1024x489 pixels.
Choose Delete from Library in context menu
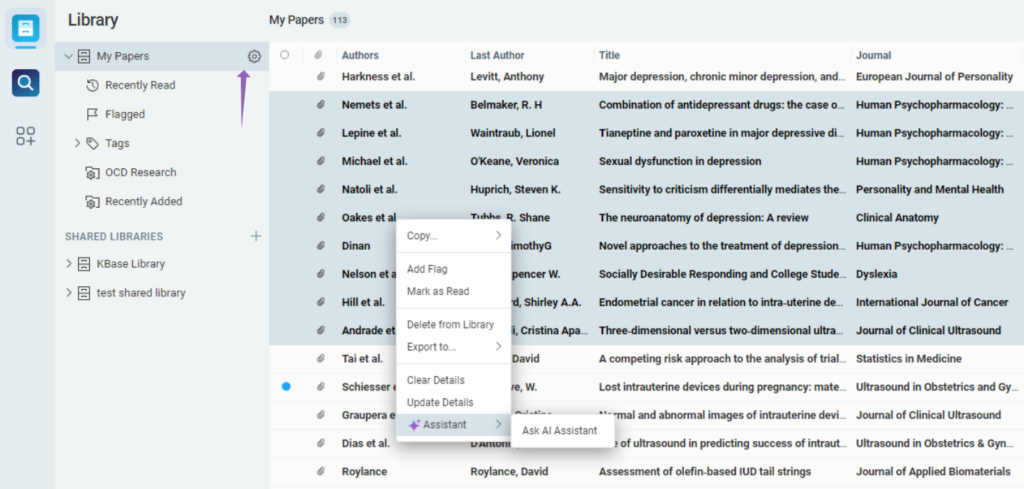[x=450, y=324]
